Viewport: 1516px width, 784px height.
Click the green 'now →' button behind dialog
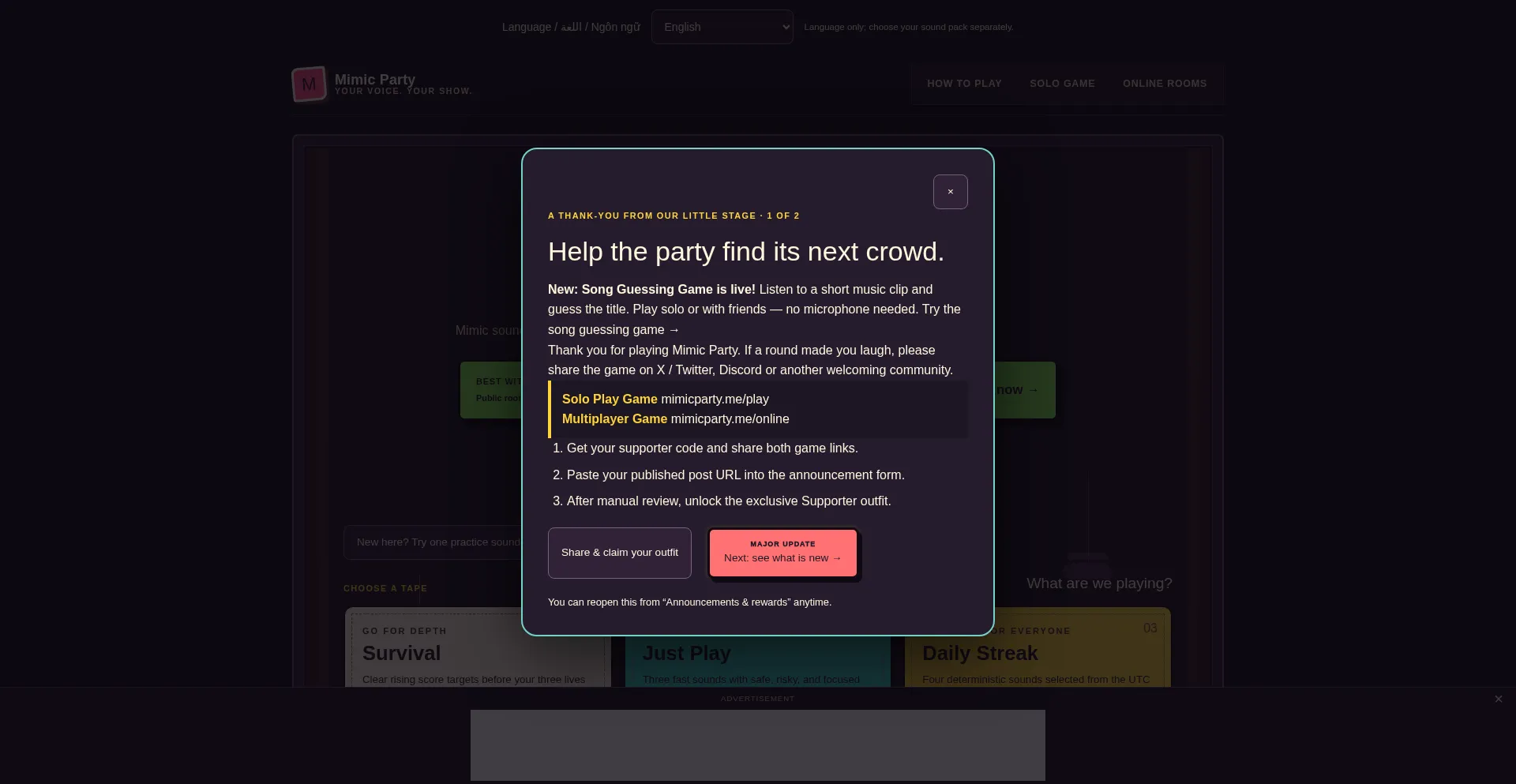(1024, 390)
